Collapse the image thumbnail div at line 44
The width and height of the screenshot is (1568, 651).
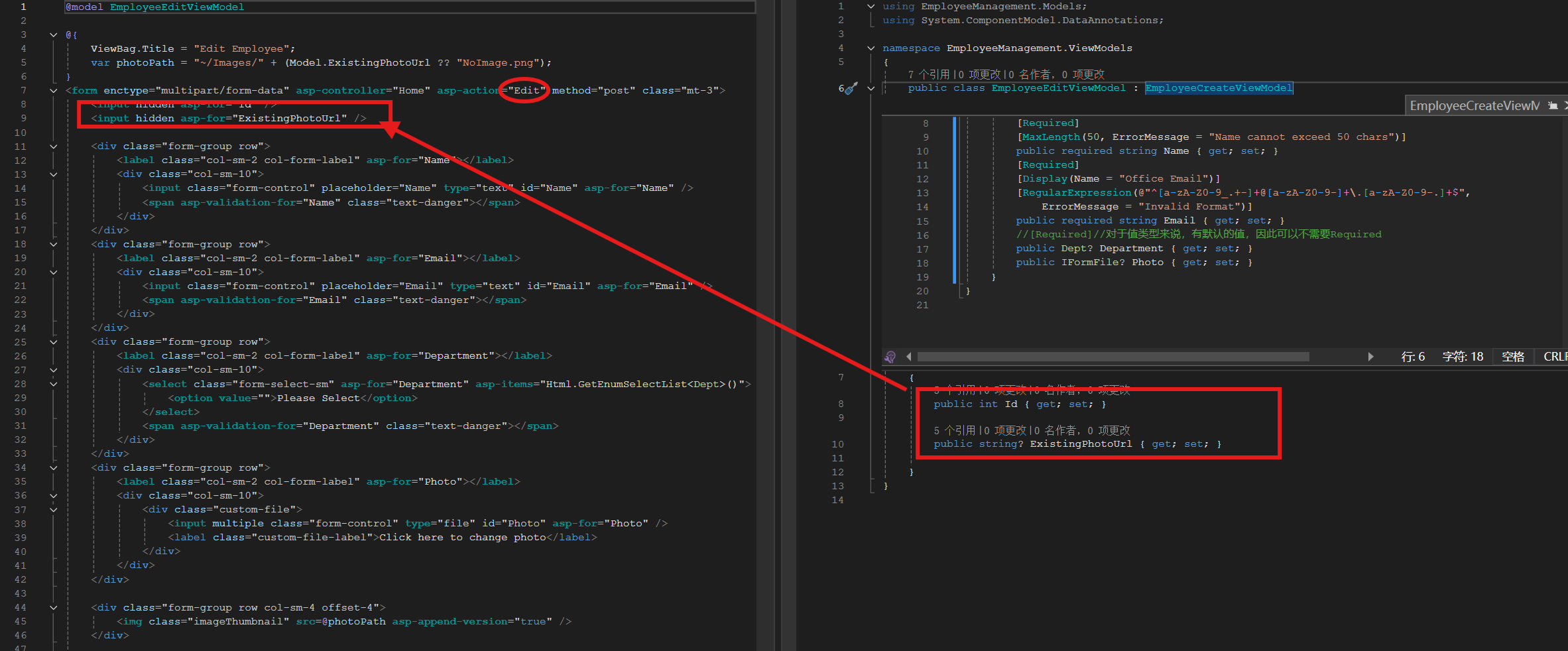[54, 607]
